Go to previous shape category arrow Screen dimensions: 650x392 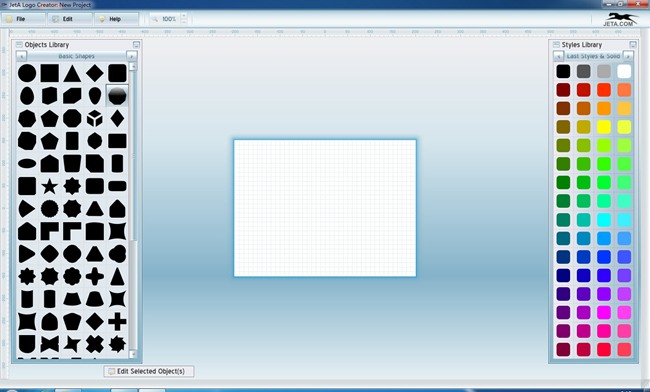(x=21, y=56)
